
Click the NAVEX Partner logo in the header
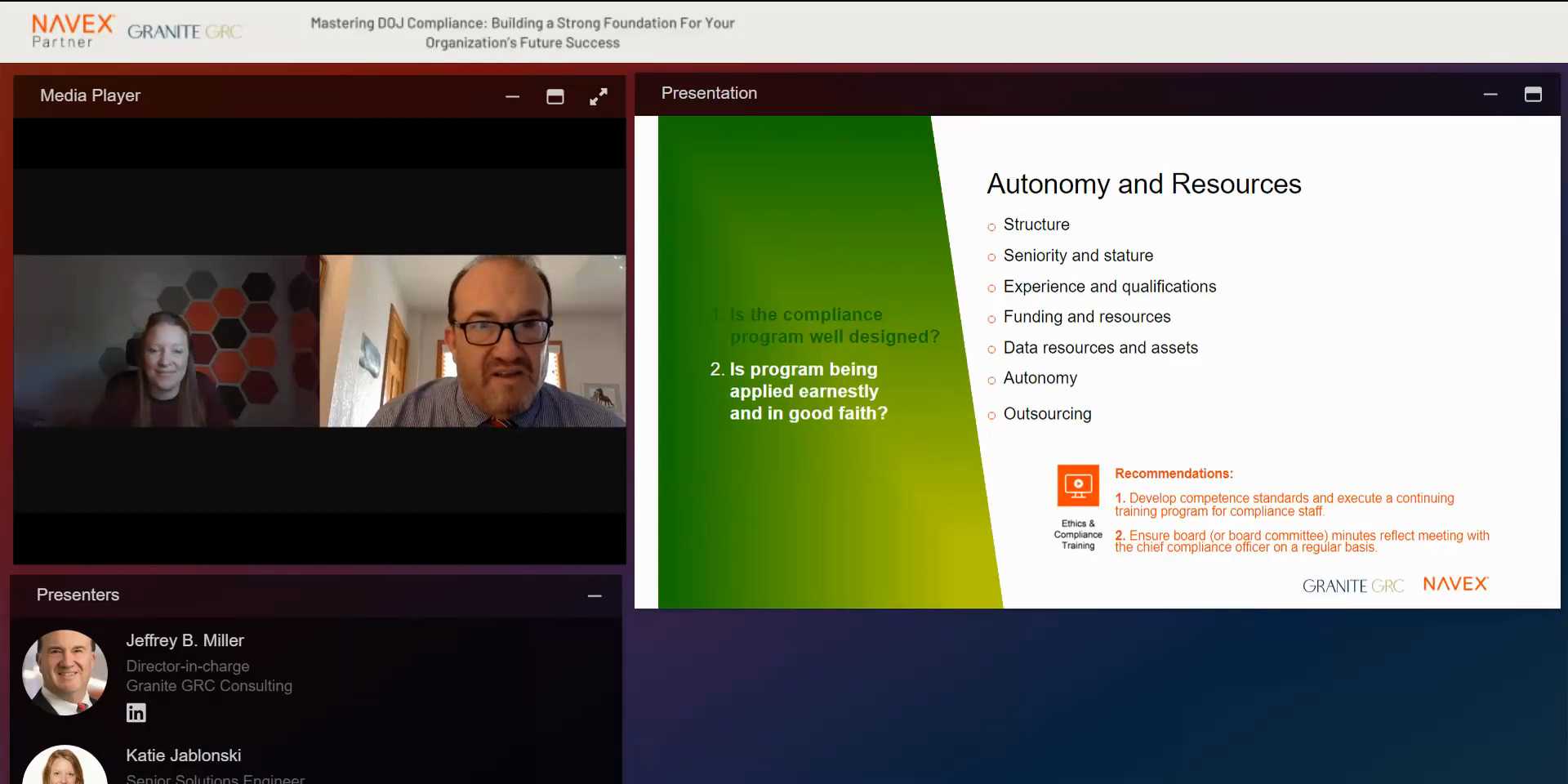pos(73,31)
